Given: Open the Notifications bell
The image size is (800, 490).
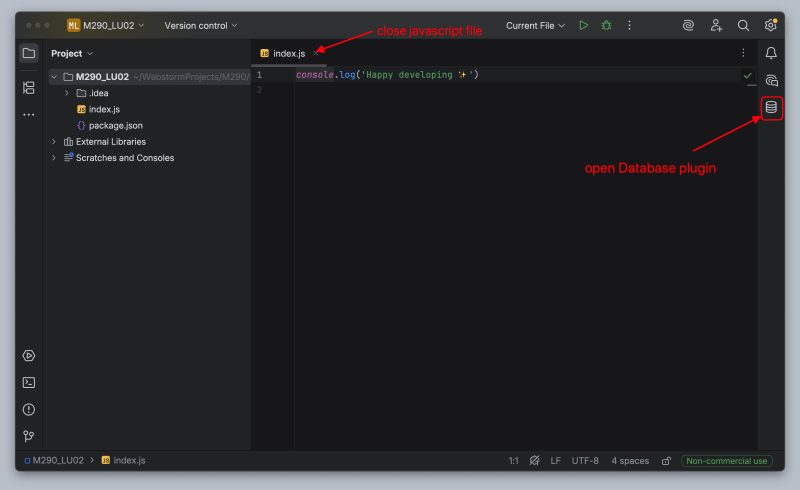Looking at the screenshot, I should point(771,53).
